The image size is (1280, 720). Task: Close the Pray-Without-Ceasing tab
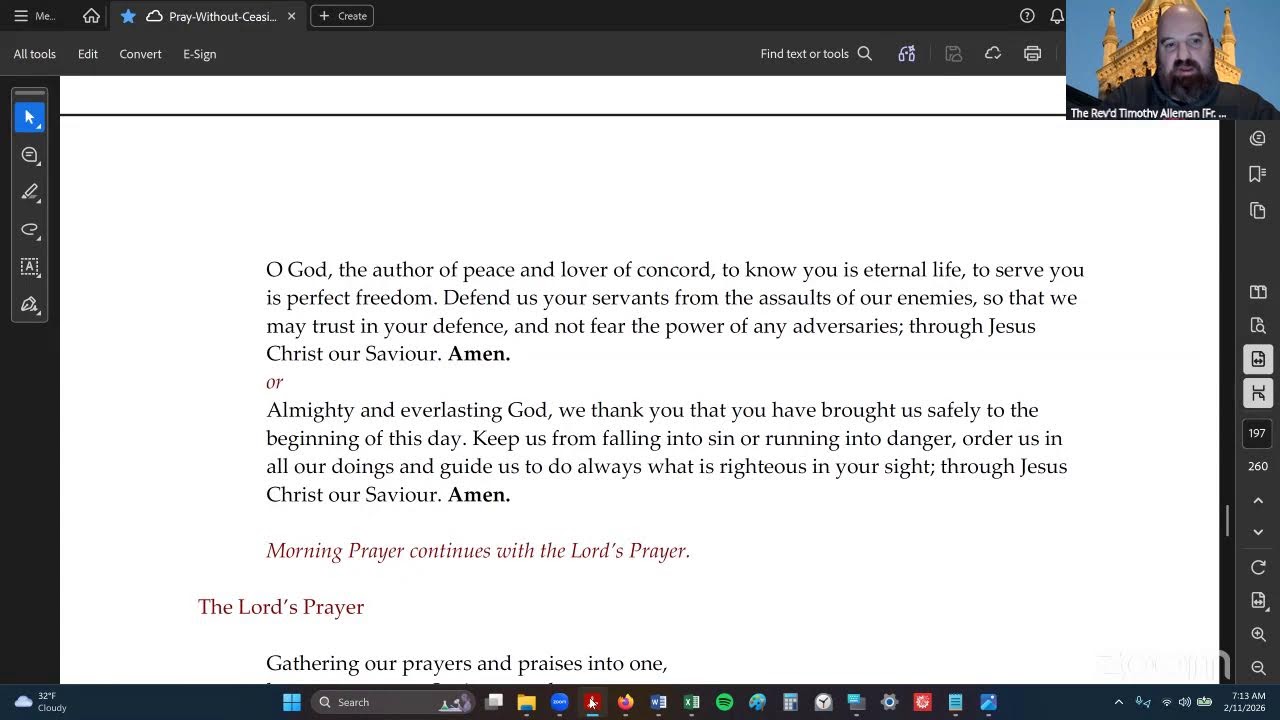point(292,16)
